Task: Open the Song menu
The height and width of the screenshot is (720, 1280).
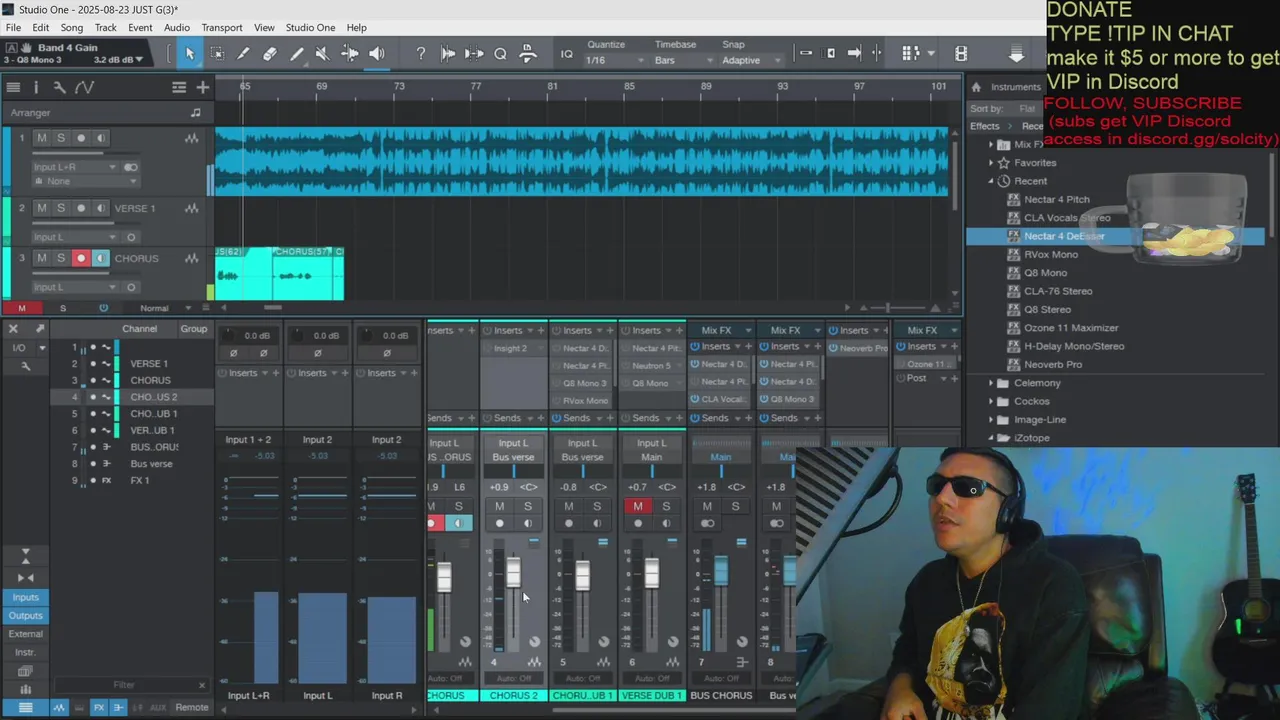Action: pos(72,27)
